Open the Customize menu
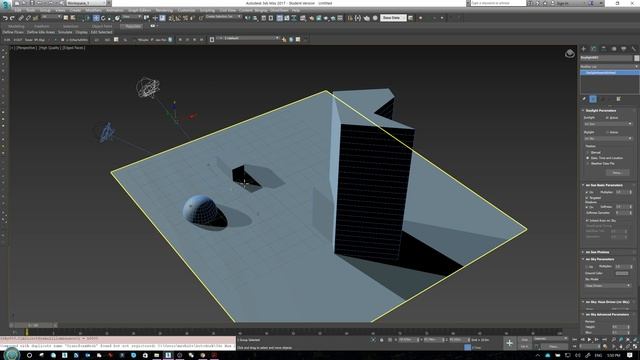This screenshot has width=640, height=360. point(186,10)
